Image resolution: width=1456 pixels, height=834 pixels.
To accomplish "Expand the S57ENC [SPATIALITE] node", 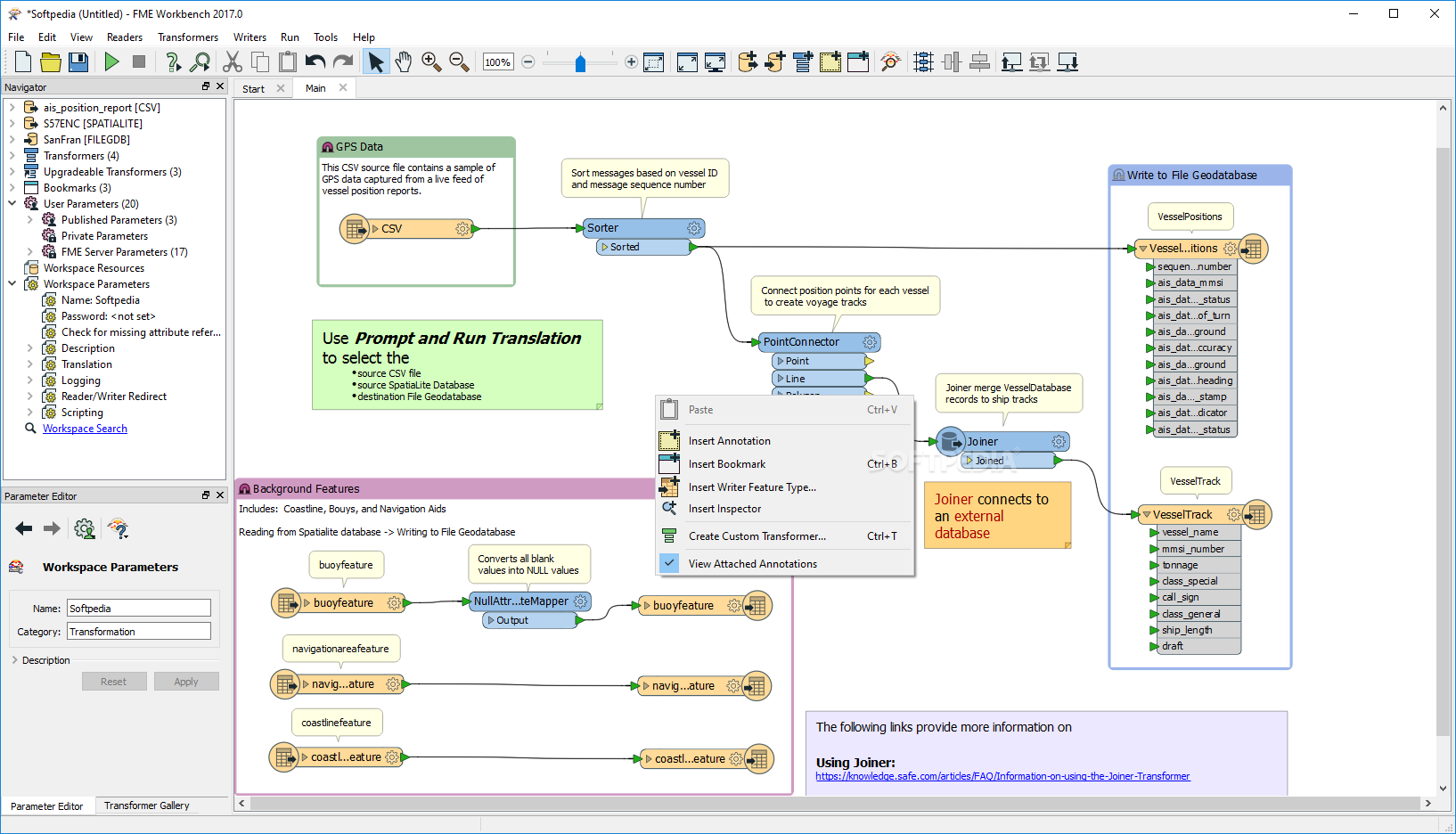I will point(12,124).
